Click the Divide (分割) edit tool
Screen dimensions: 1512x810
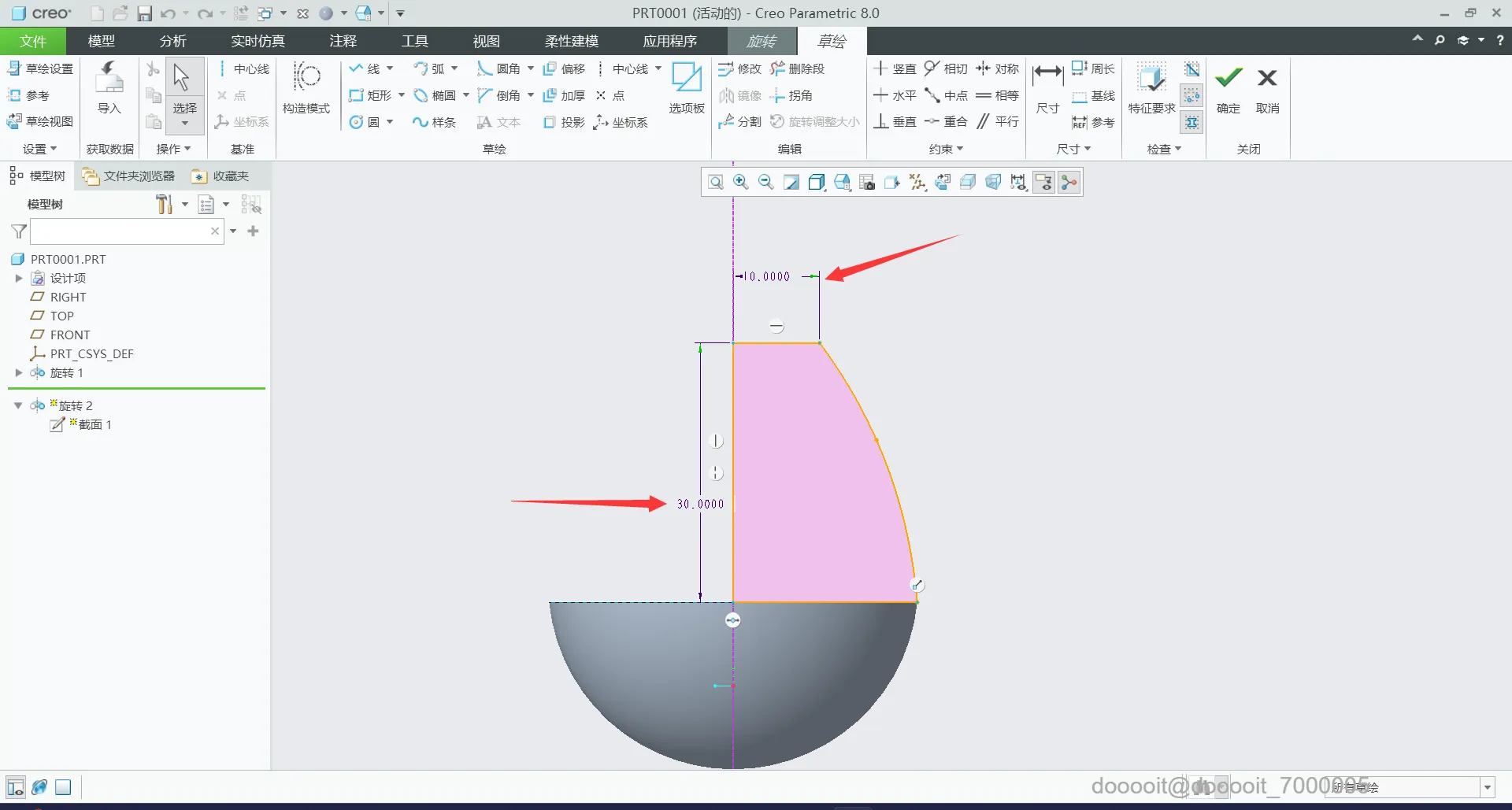point(740,122)
